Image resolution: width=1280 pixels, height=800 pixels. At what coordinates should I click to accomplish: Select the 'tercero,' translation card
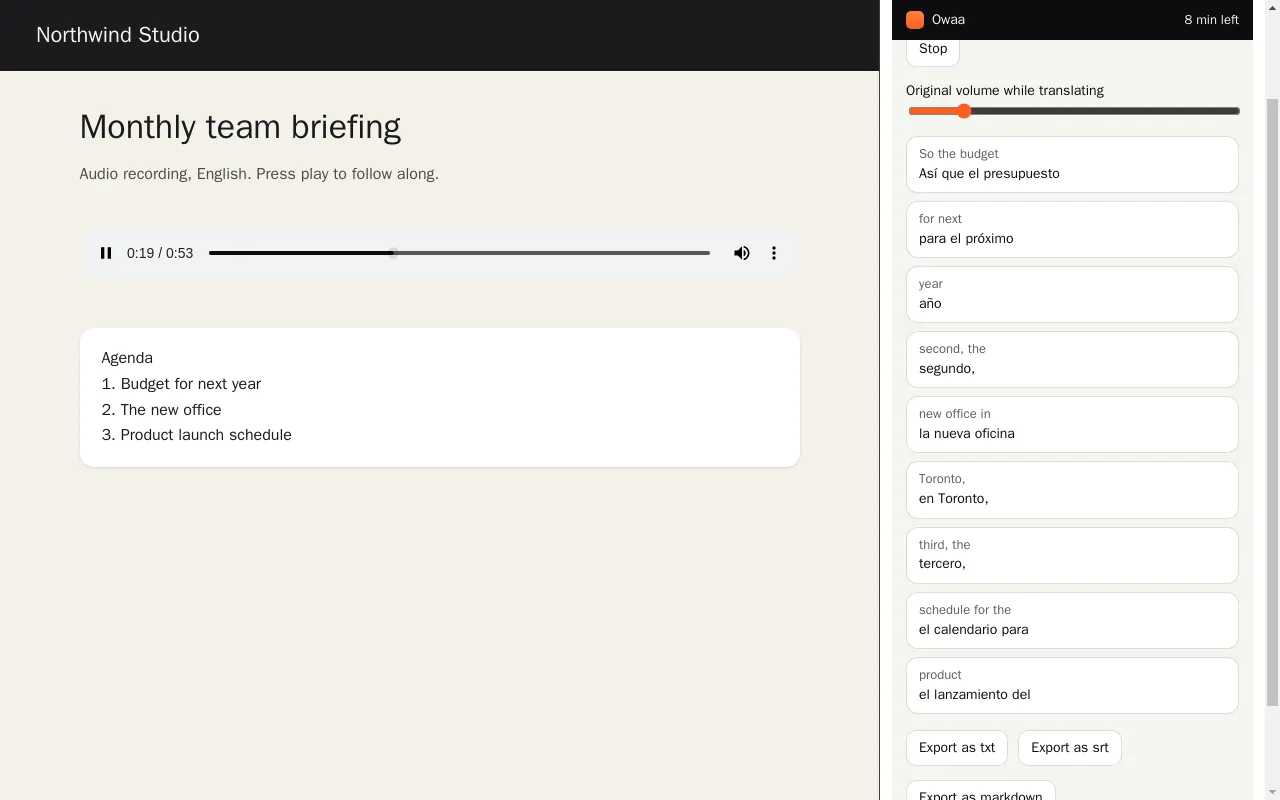1072,555
